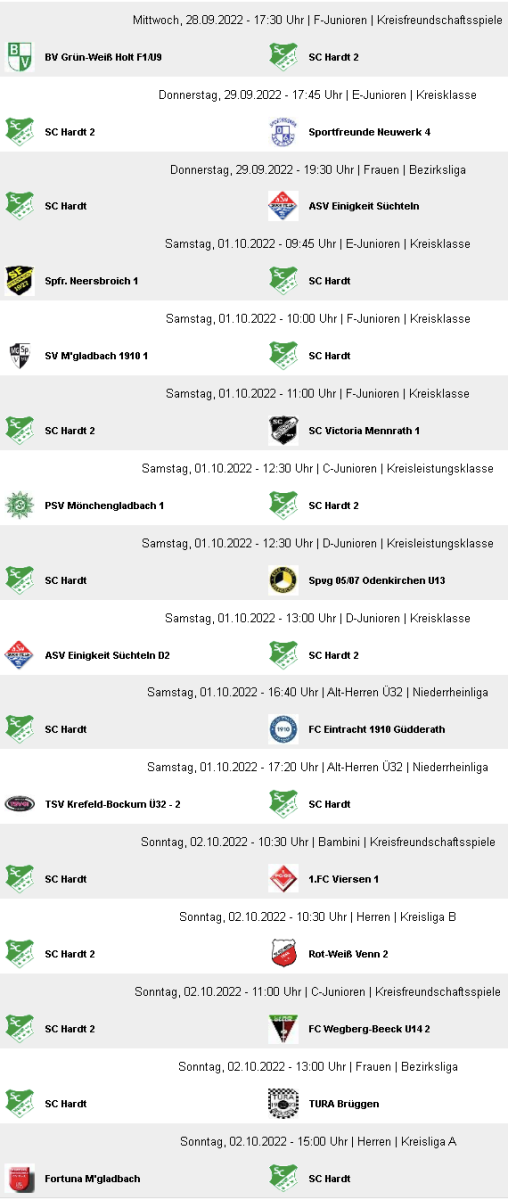Screen dimensions: 508x1200
Task: Click the 1.FC Viersen 1 red crest
Action: pyautogui.click(x=284, y=879)
